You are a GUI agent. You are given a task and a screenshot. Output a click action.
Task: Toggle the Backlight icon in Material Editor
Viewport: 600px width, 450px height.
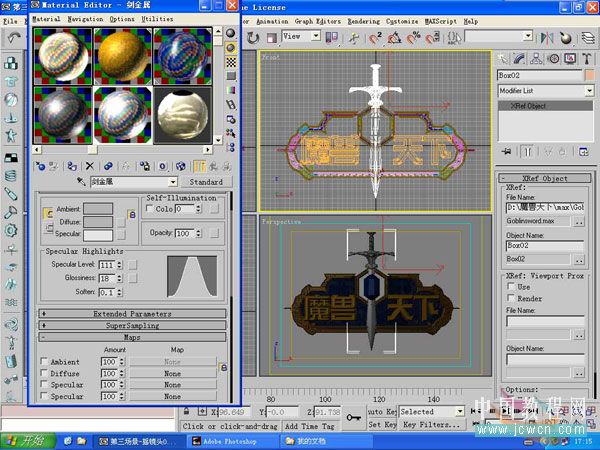pos(231,47)
